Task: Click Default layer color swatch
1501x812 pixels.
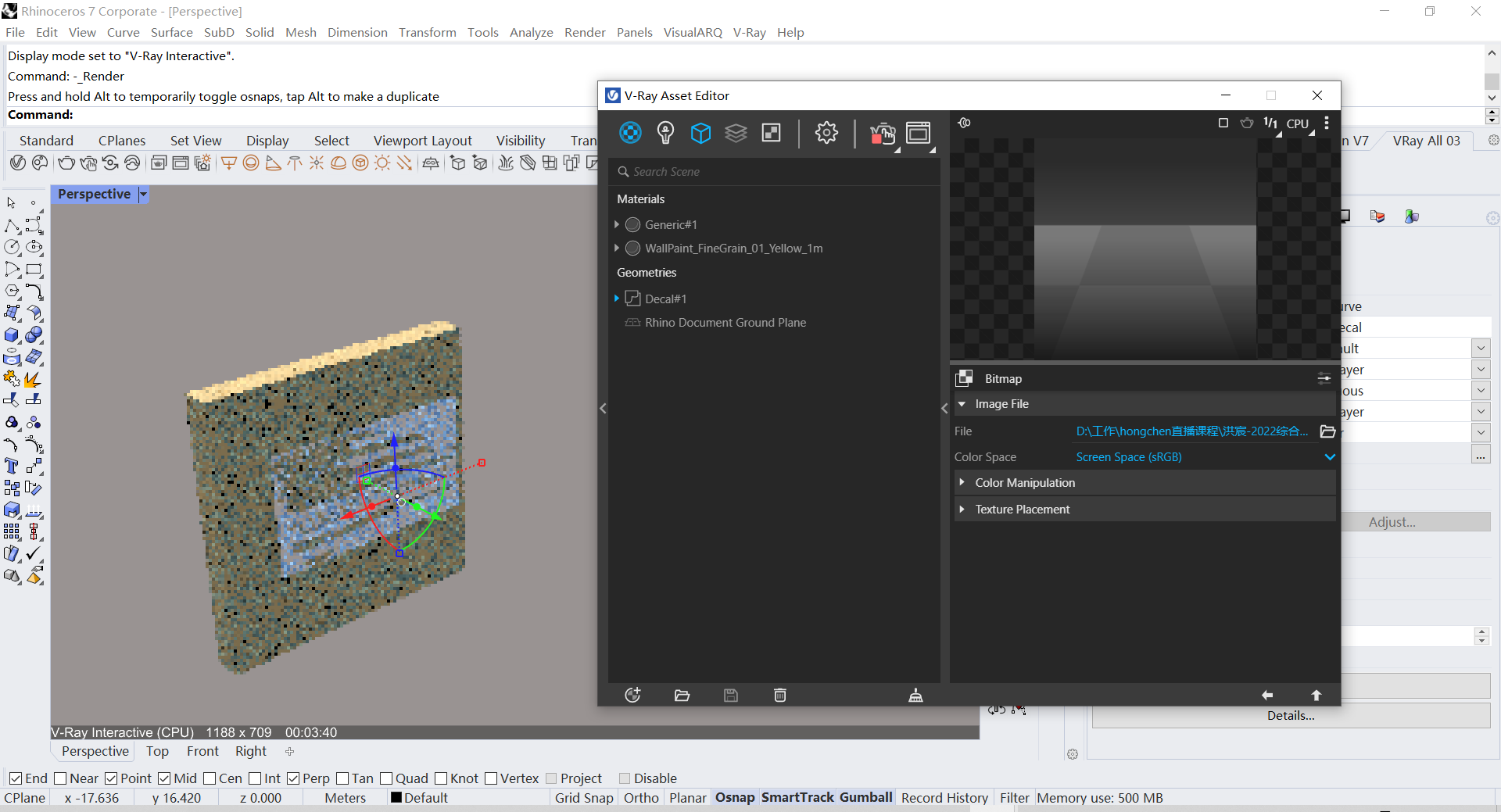Action: point(396,797)
